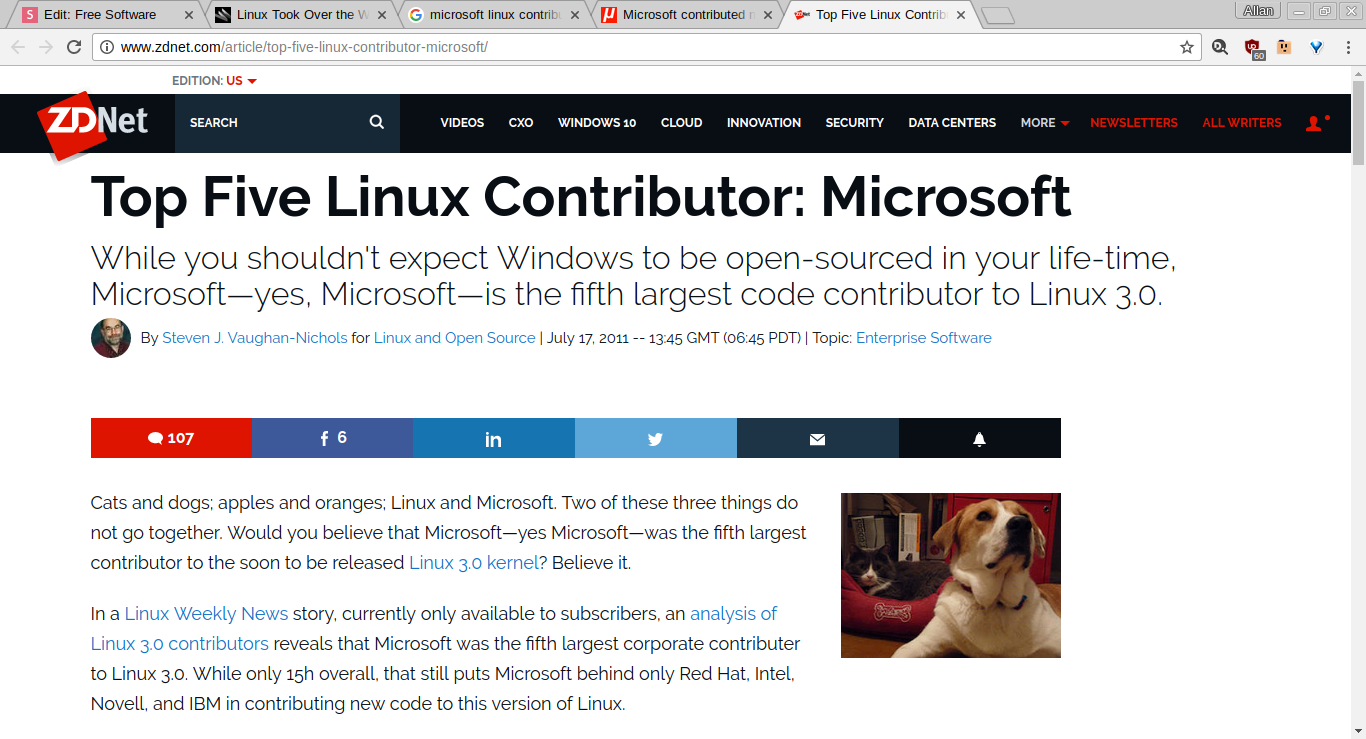Screen dimensions: 1366x739
Task: Open the CLOUD nav item
Action: (x=682, y=123)
